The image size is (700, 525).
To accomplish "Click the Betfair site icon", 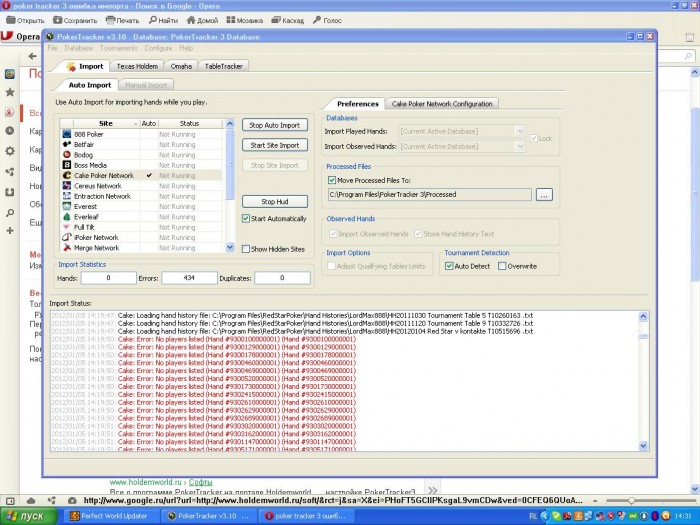I will (x=66, y=144).
